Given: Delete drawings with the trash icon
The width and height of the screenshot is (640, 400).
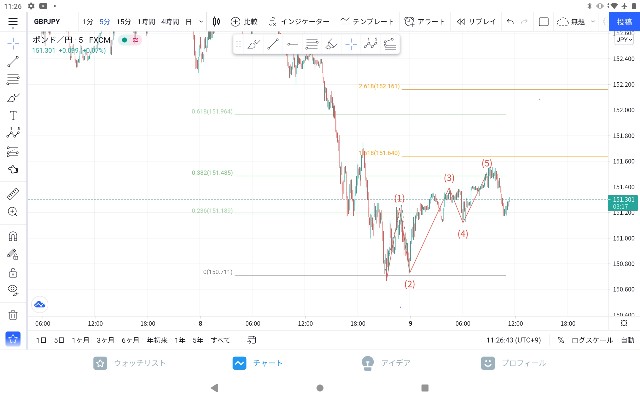Looking at the screenshot, I should click(x=13, y=315).
